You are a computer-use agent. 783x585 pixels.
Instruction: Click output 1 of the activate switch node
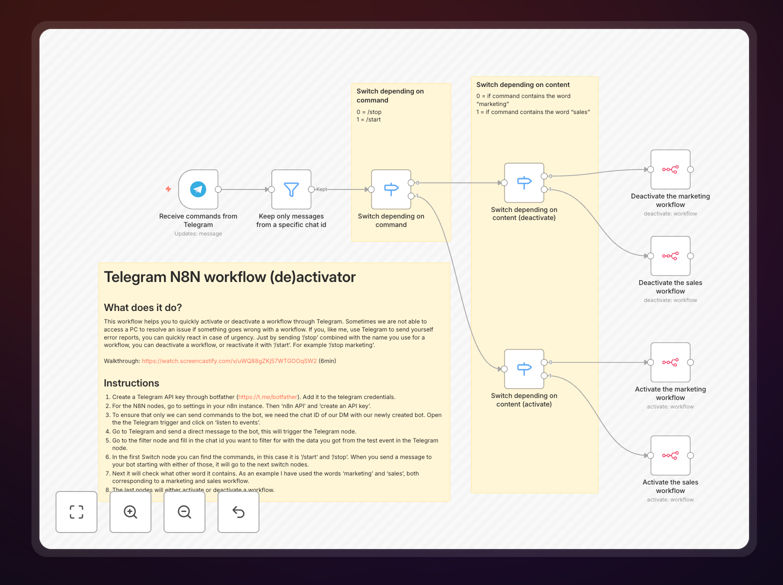[x=544, y=375]
